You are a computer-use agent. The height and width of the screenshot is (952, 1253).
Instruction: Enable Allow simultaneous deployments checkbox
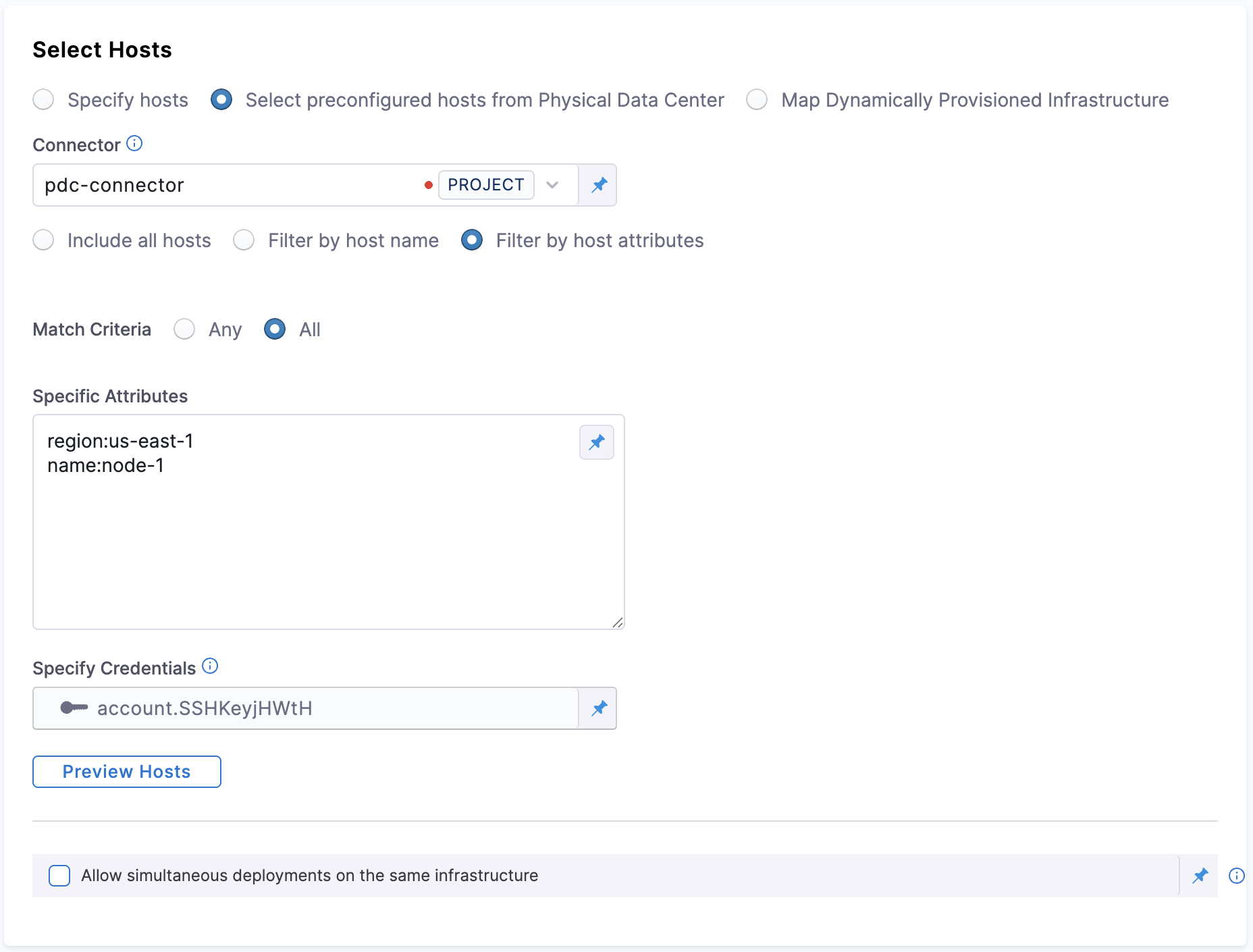(59, 876)
